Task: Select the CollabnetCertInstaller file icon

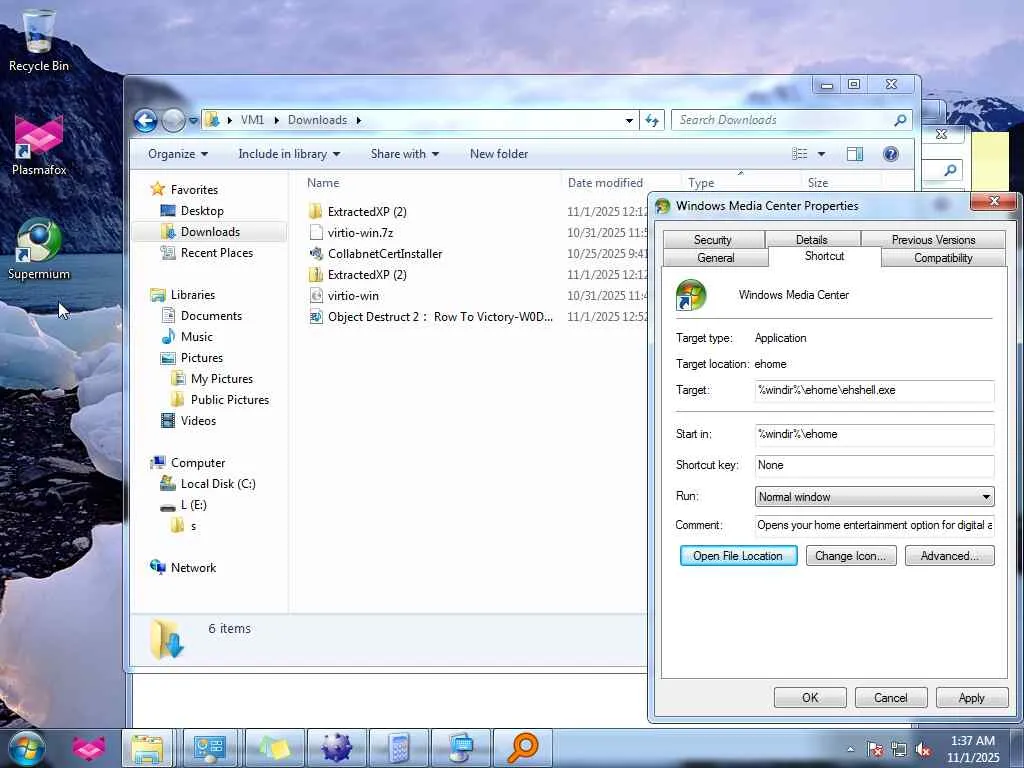Action: point(316,253)
